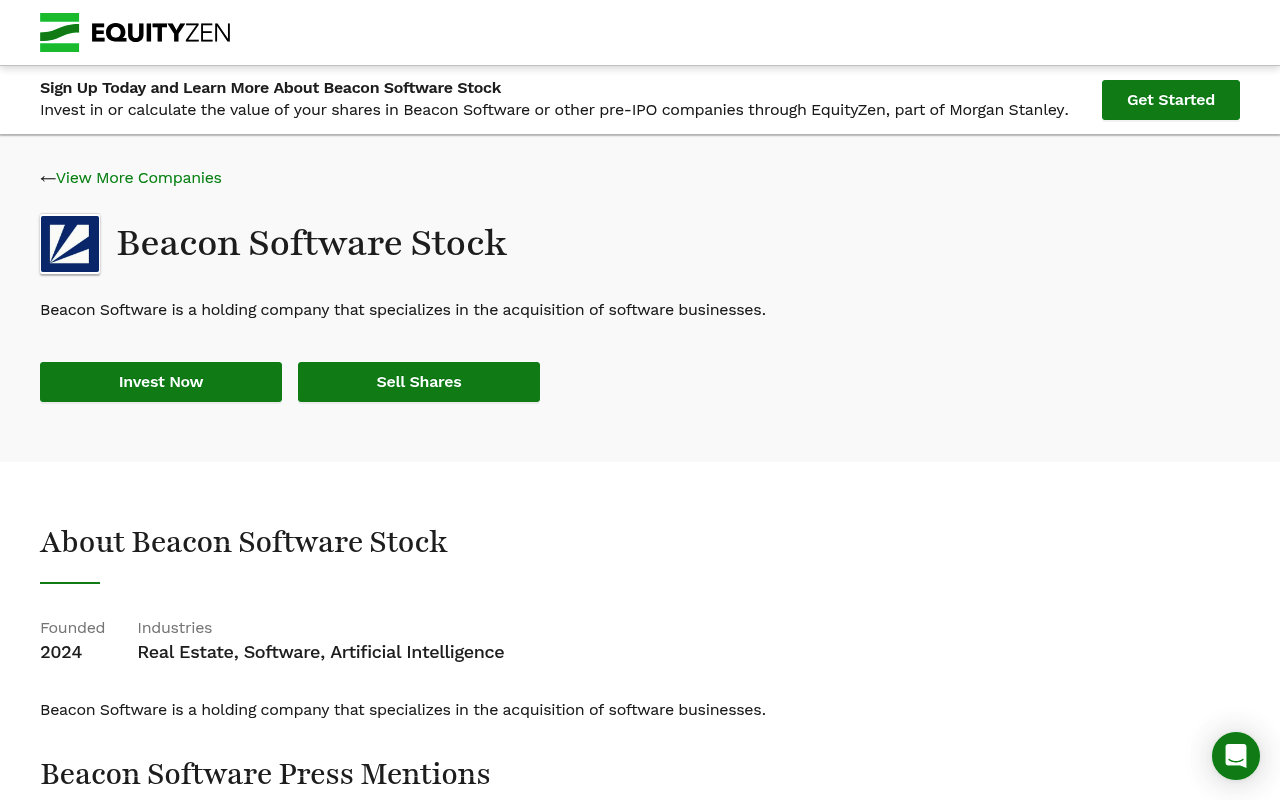
Task: Click the Beacon Software Stock page title
Action: 312,243
